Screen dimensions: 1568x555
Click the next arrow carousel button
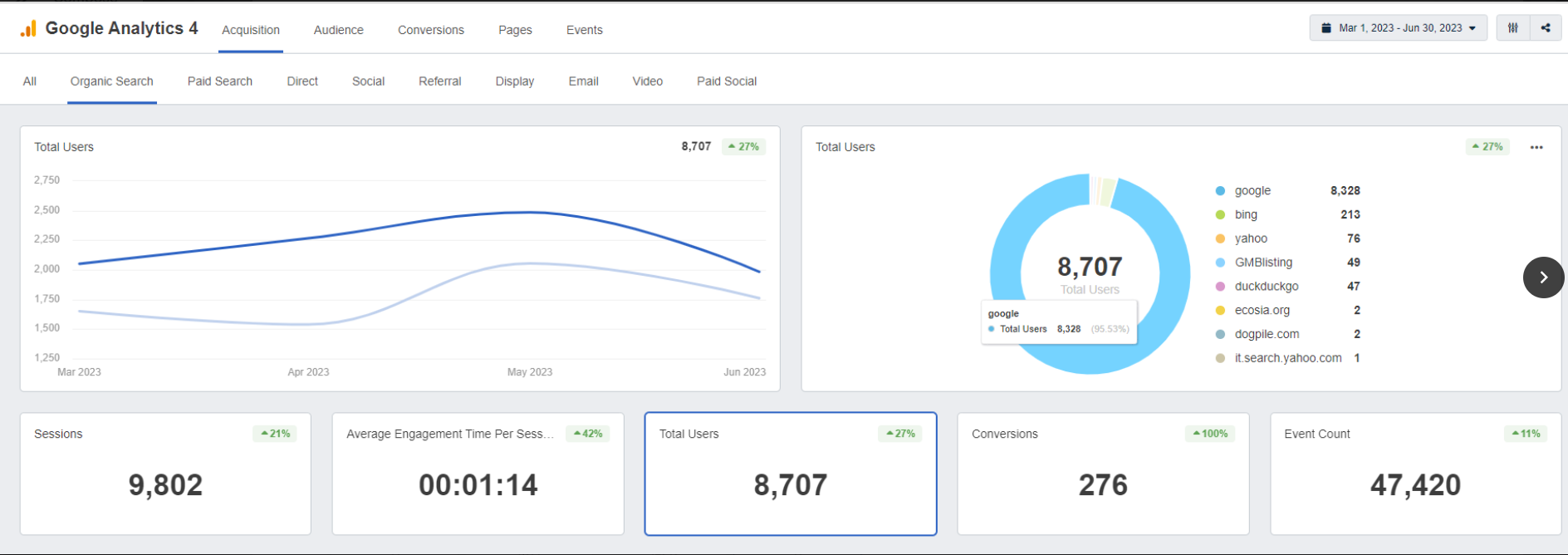(x=1544, y=277)
